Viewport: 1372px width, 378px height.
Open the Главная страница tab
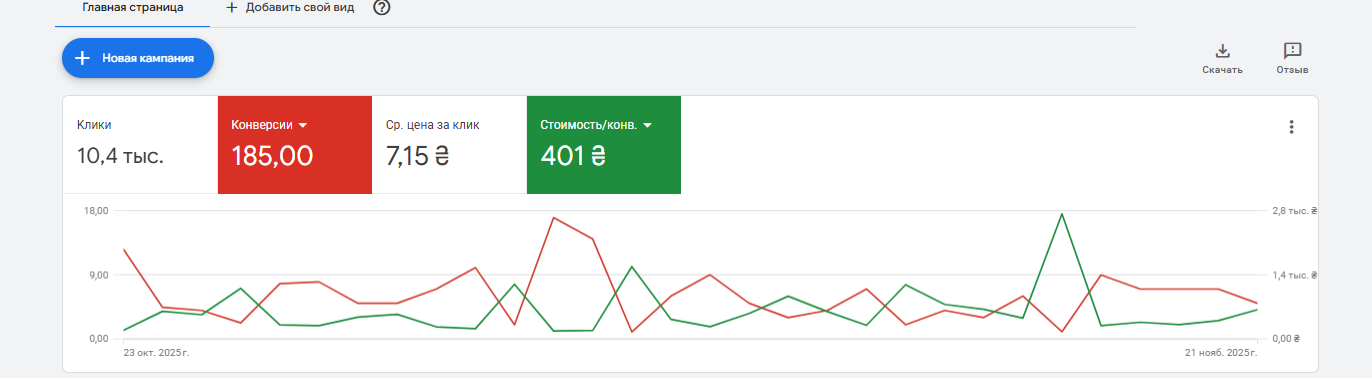click(x=132, y=8)
